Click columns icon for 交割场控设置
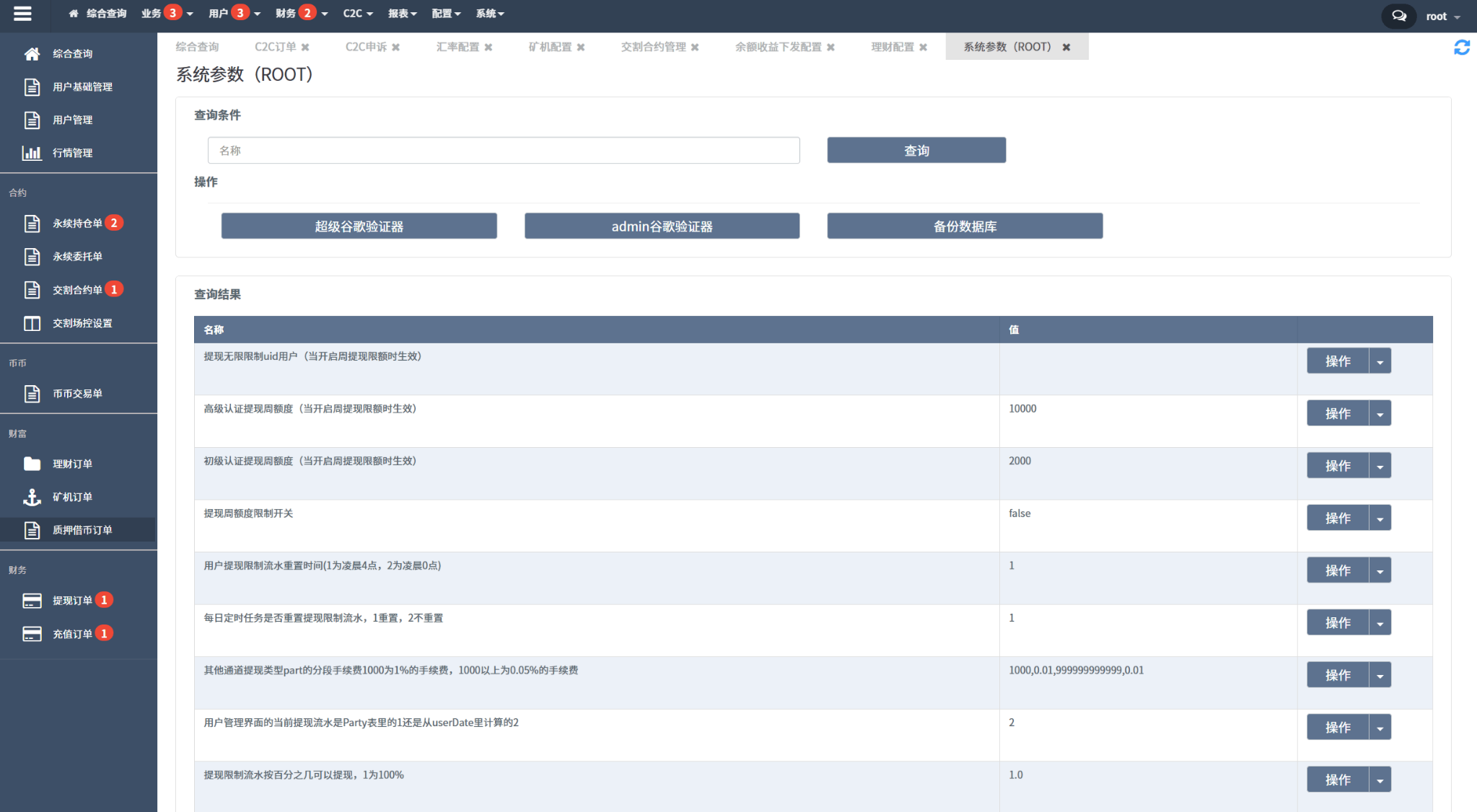Viewport: 1477px width, 812px height. point(32,323)
